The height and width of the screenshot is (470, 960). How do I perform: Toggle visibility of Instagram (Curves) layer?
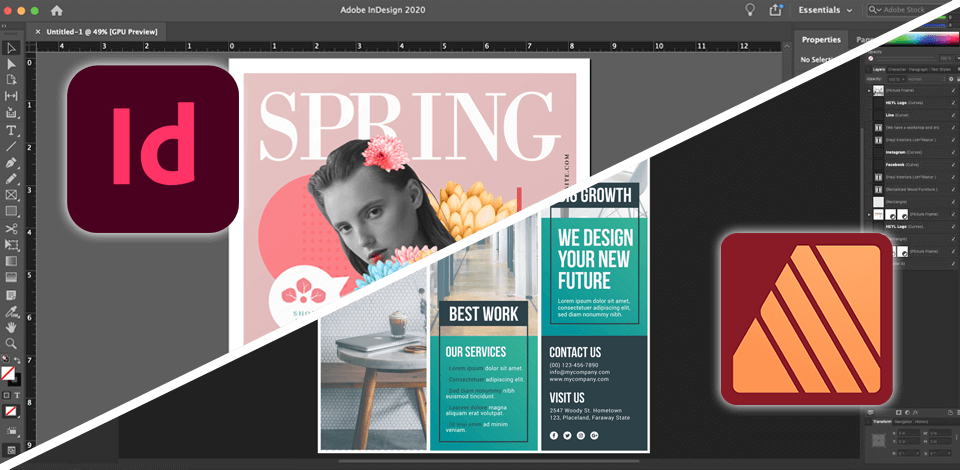pos(953,152)
